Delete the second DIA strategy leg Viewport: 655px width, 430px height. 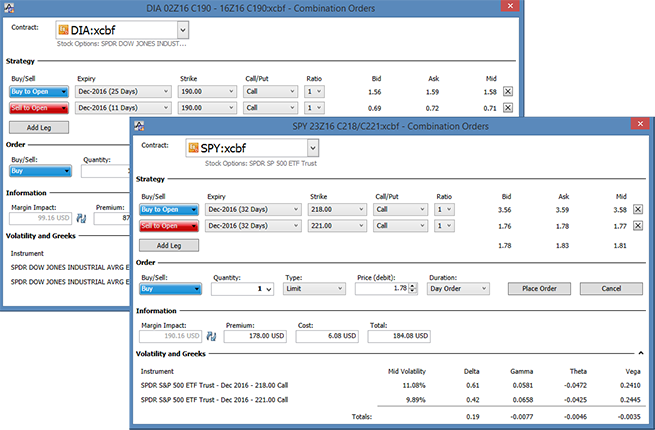[507, 107]
